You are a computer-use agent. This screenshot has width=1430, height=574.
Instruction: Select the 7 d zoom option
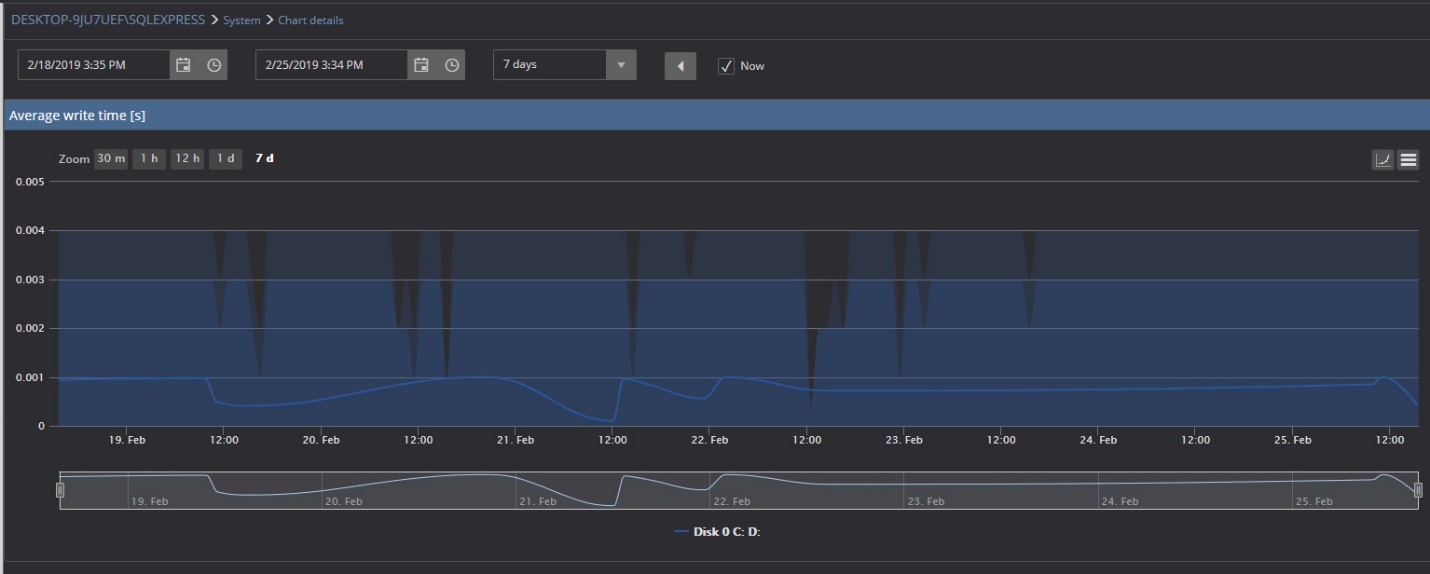pyautogui.click(x=264, y=159)
